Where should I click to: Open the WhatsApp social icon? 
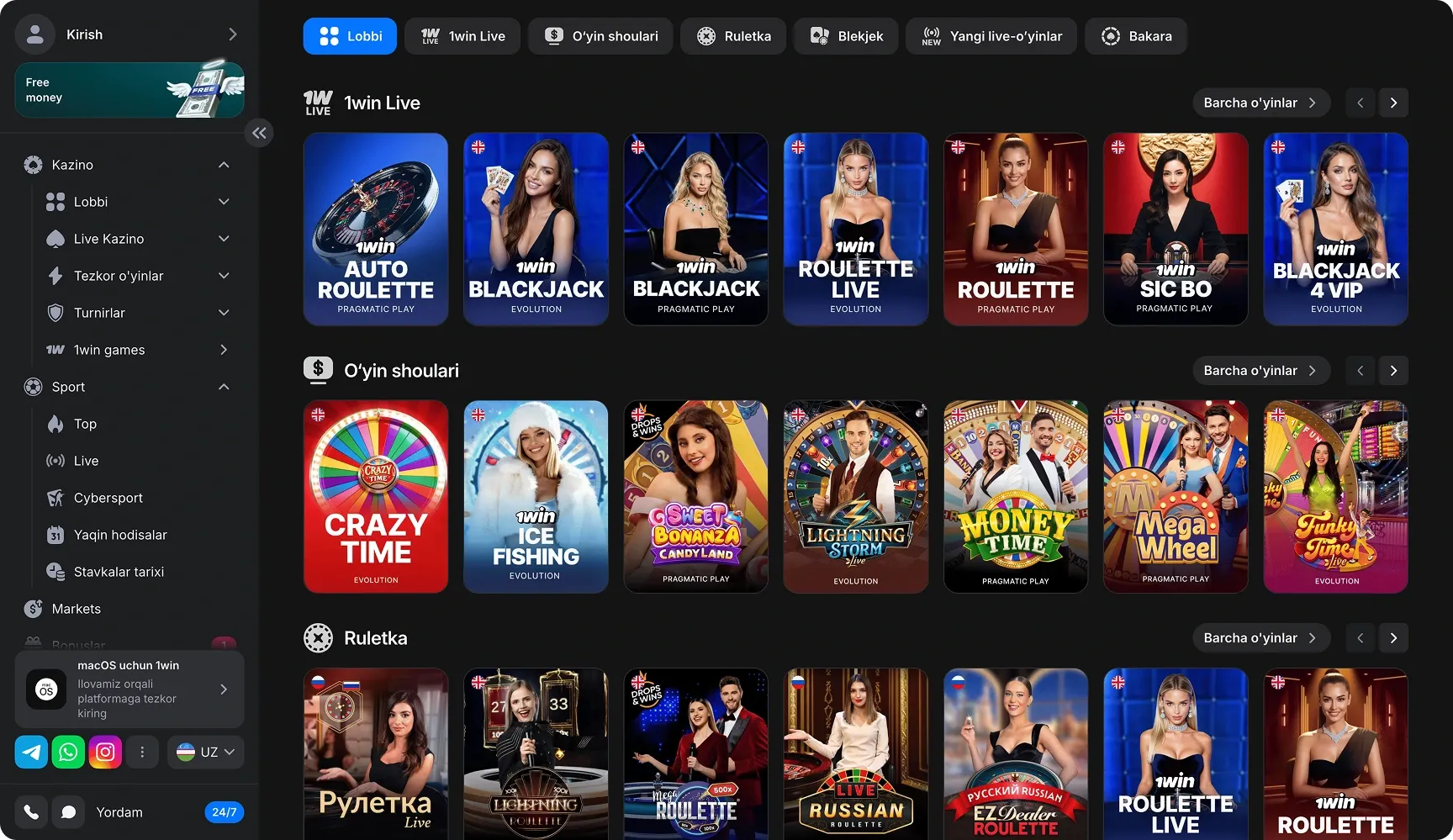point(68,752)
